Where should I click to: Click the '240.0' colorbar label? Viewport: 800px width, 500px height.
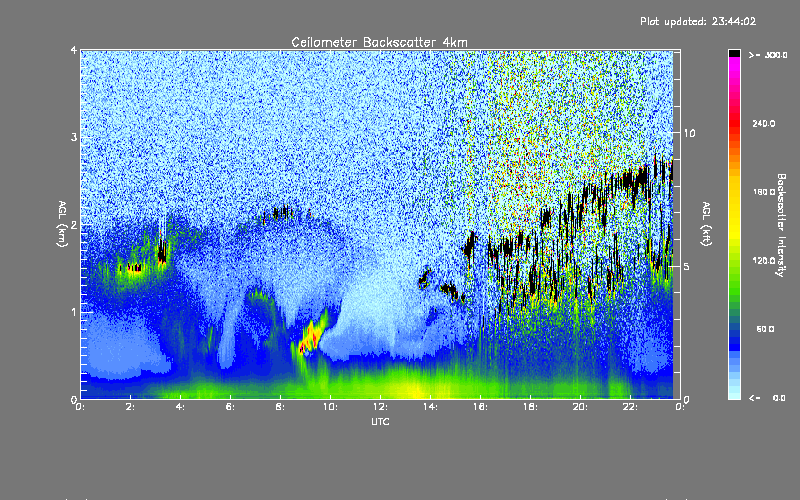764,123
